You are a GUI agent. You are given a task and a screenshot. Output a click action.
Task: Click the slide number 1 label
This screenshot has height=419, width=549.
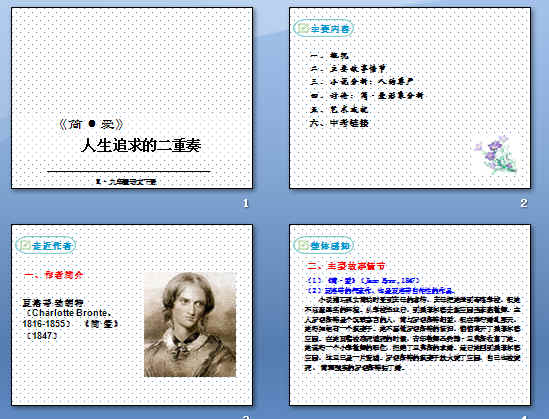click(245, 203)
